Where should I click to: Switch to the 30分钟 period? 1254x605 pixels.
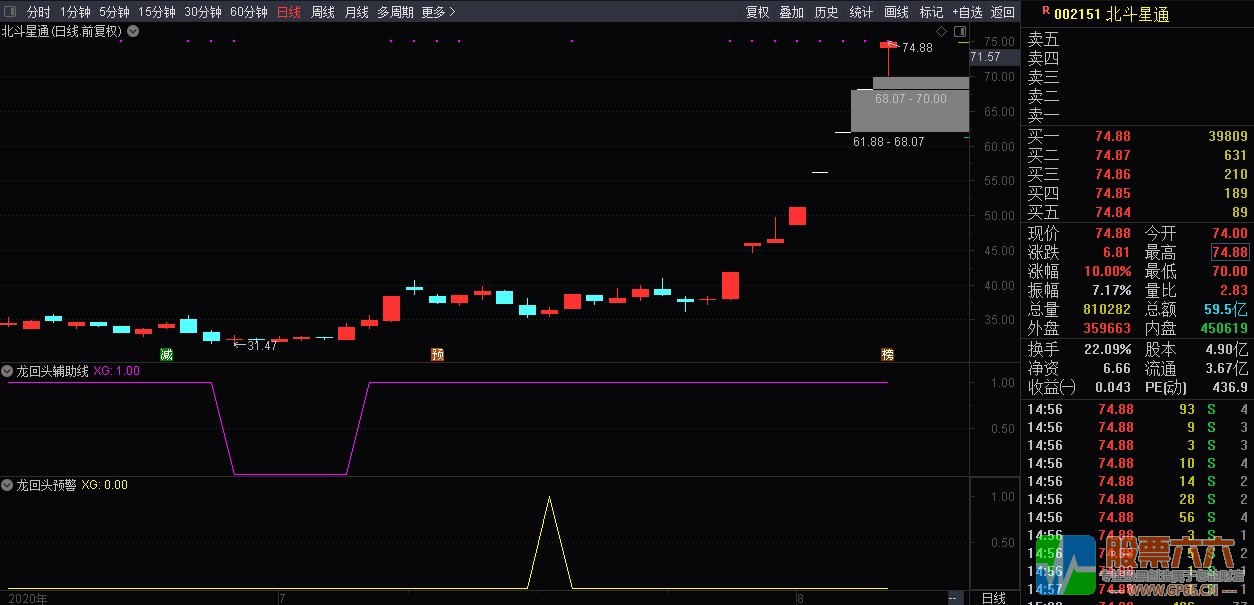tap(203, 12)
